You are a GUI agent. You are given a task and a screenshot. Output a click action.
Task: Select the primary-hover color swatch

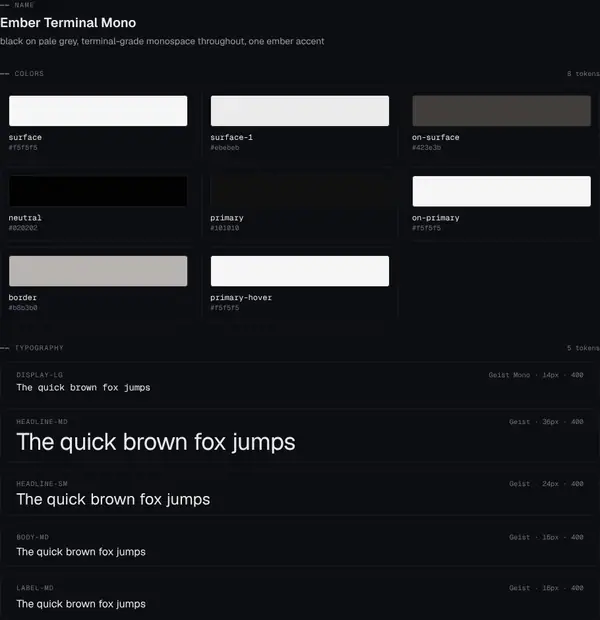[x=300, y=271]
